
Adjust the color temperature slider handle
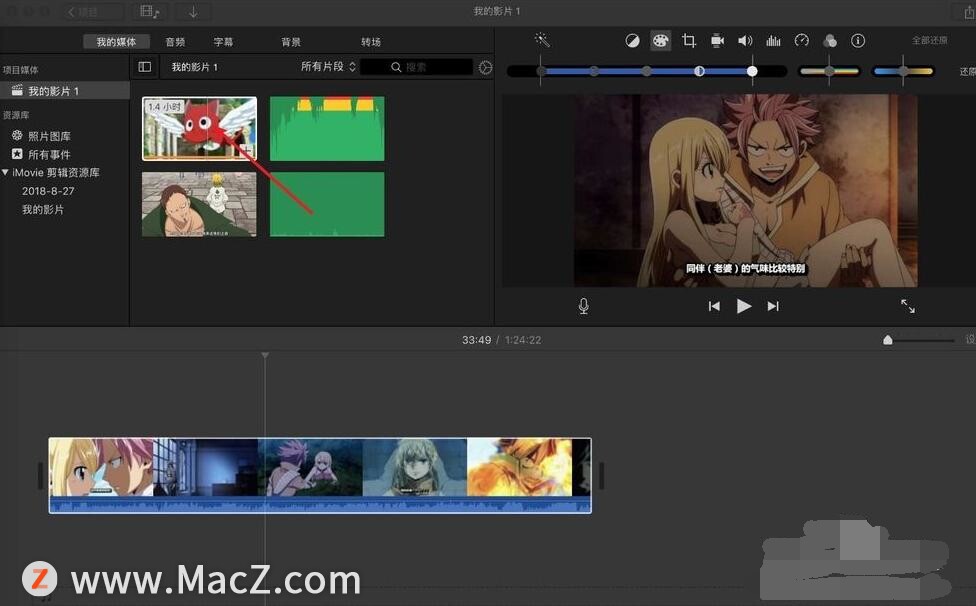tap(903, 71)
